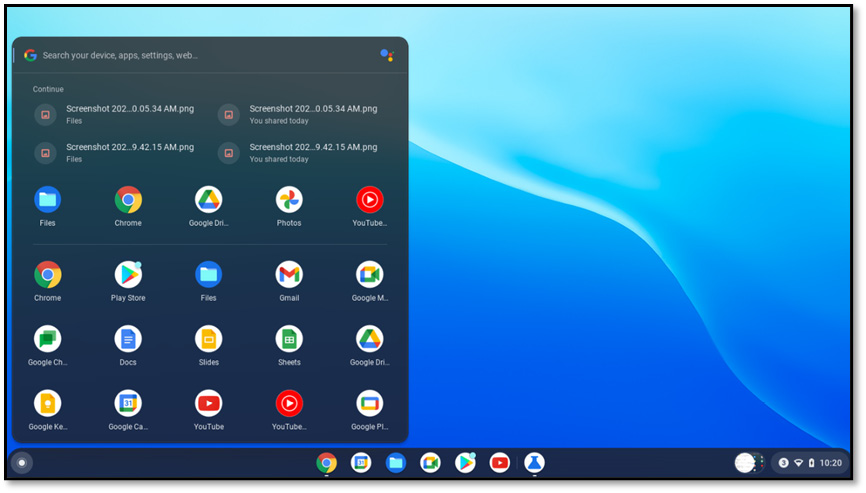
Task: Open the Gmail app
Action: (x=289, y=282)
